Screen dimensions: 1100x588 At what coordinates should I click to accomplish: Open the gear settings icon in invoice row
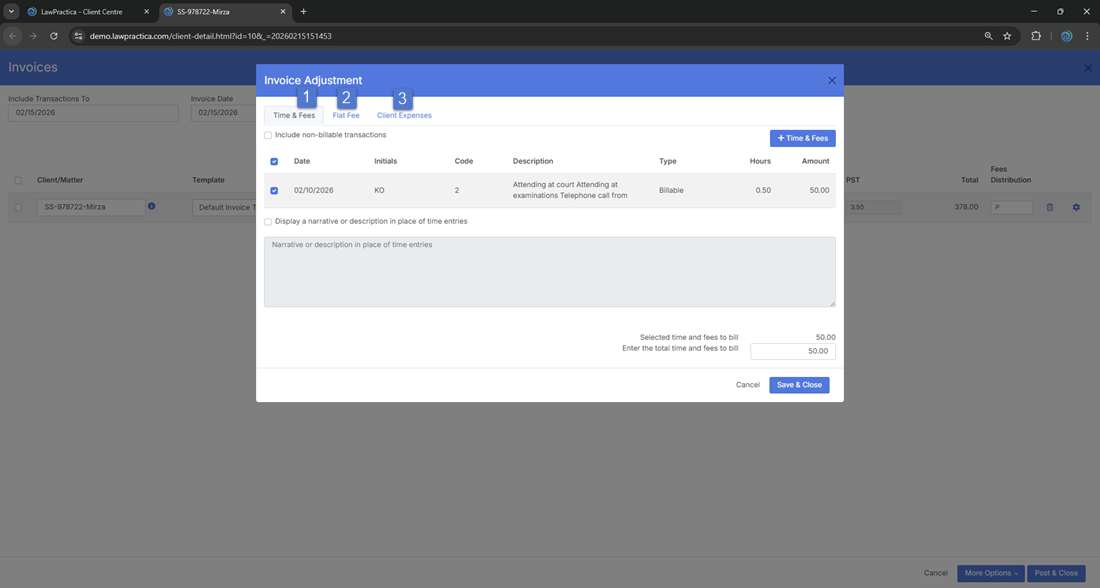(x=1076, y=207)
